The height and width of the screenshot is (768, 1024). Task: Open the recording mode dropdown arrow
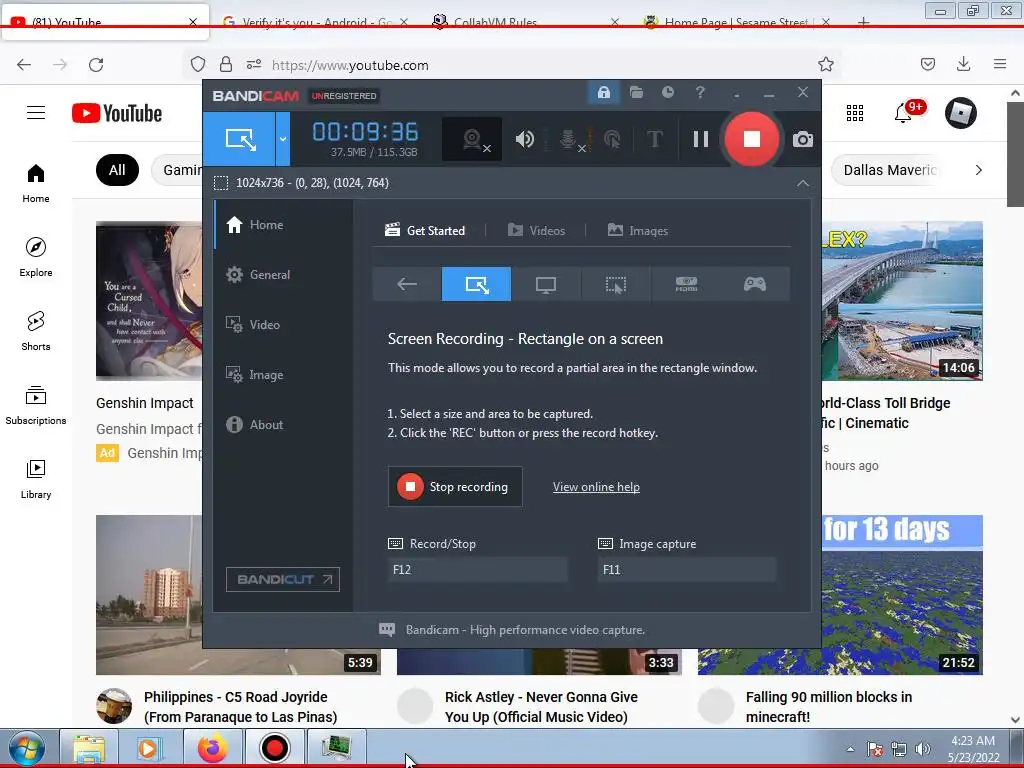tap(283, 138)
